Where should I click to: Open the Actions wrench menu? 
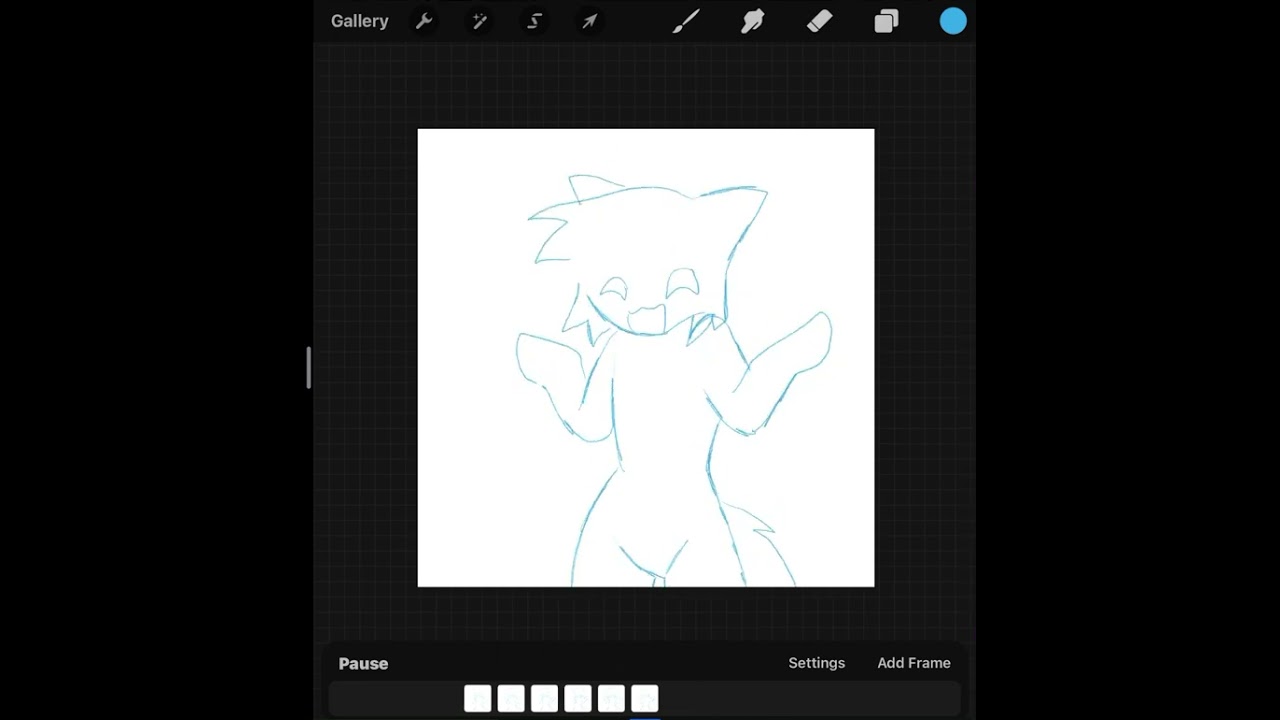click(424, 21)
